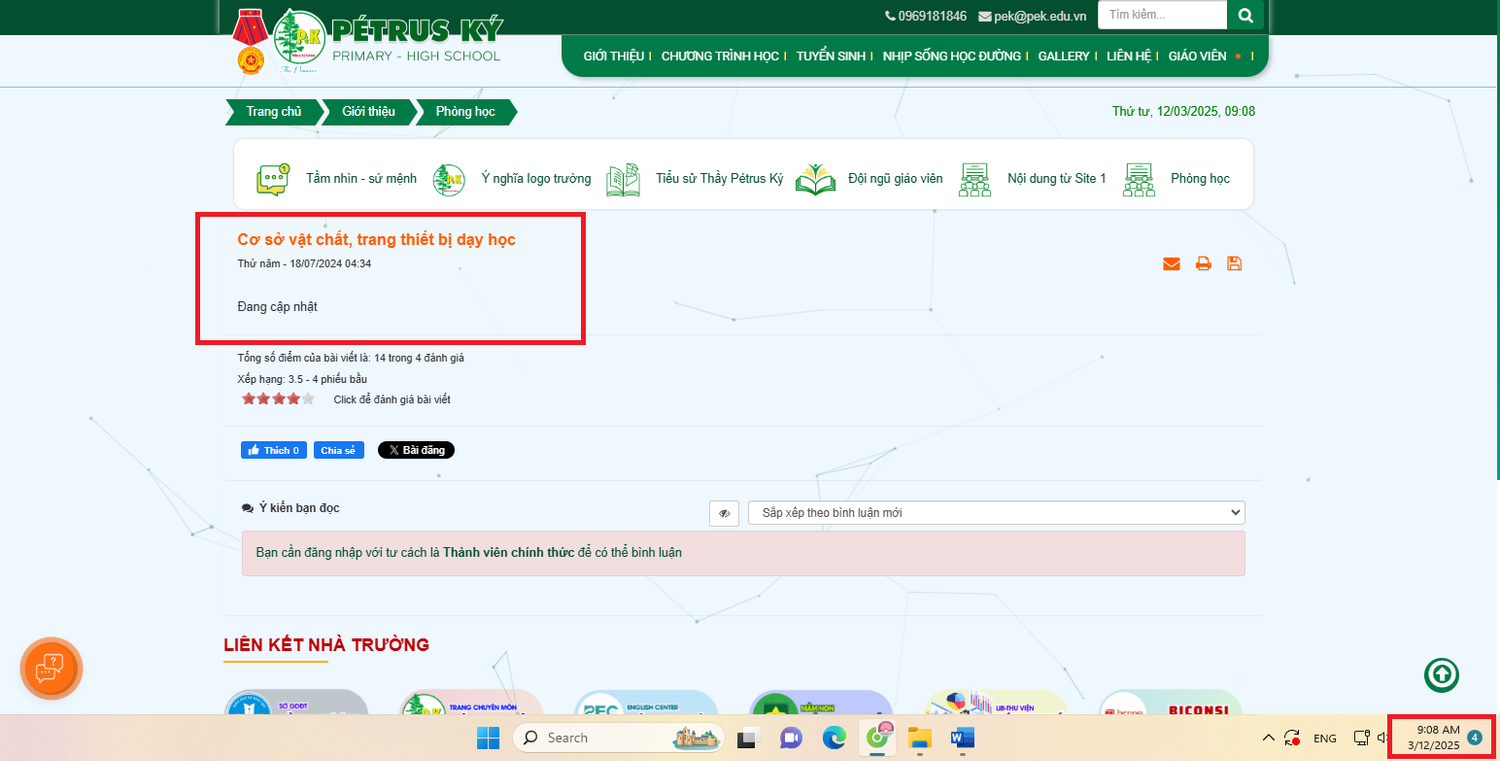This screenshot has width=1500, height=761.
Task: Click the Facebook Chia sẻ button
Action: coord(339,450)
